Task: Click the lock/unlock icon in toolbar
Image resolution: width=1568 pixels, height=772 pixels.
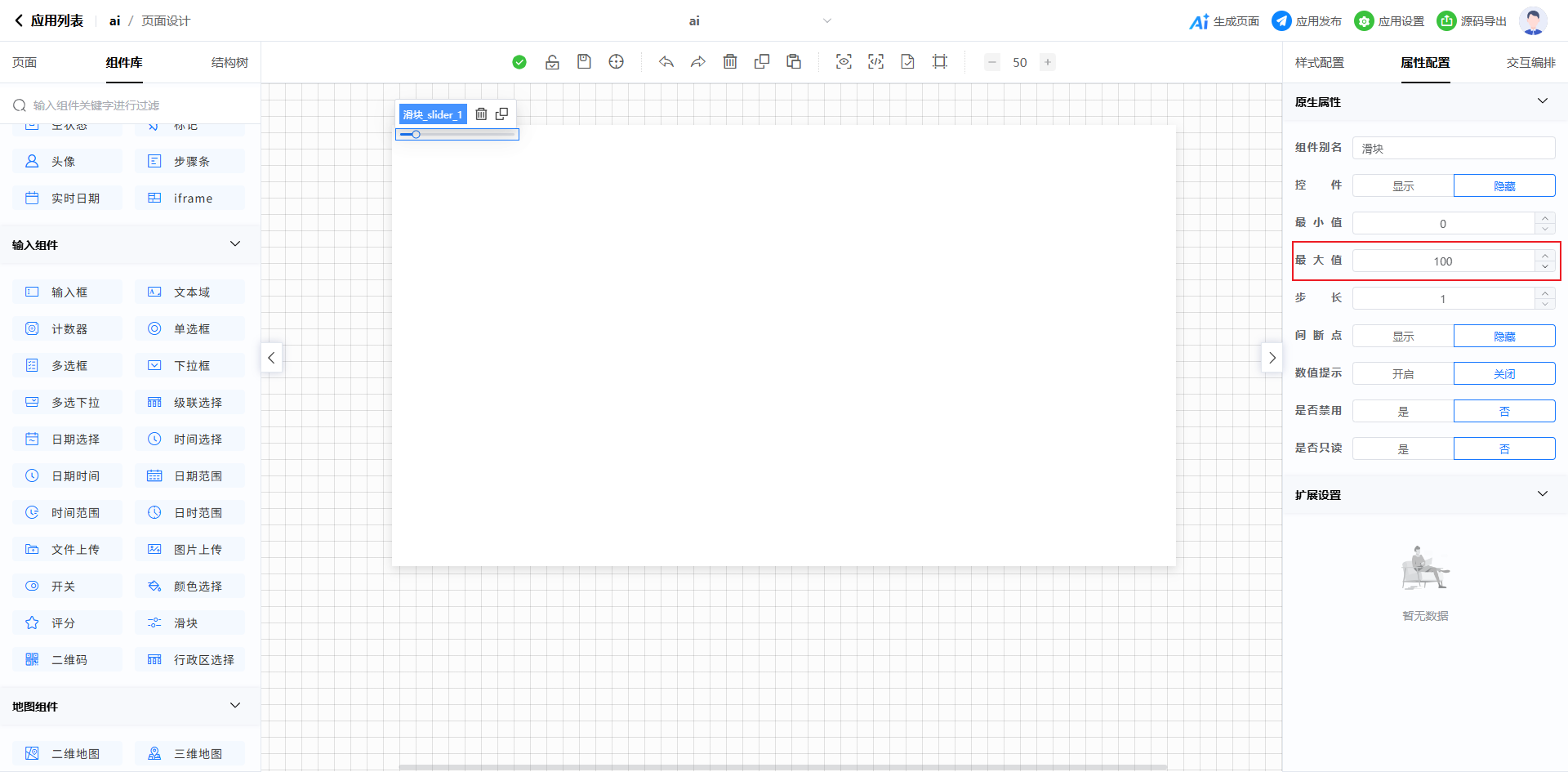Action: coord(552,62)
